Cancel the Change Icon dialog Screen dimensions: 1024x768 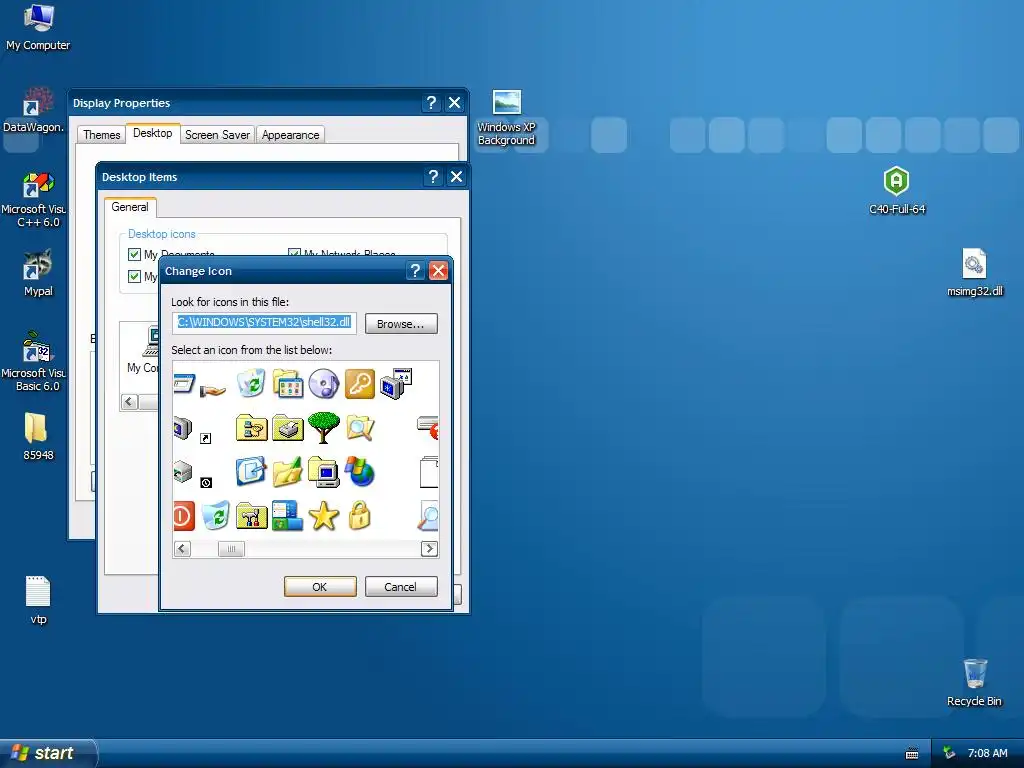(401, 586)
